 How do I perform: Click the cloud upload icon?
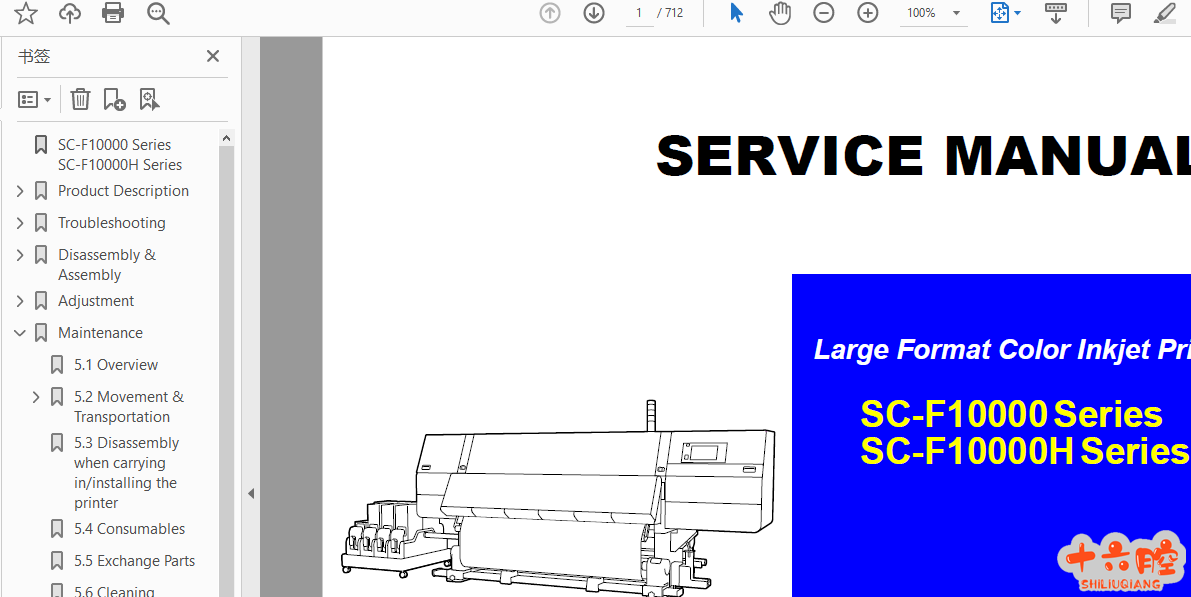[69, 13]
